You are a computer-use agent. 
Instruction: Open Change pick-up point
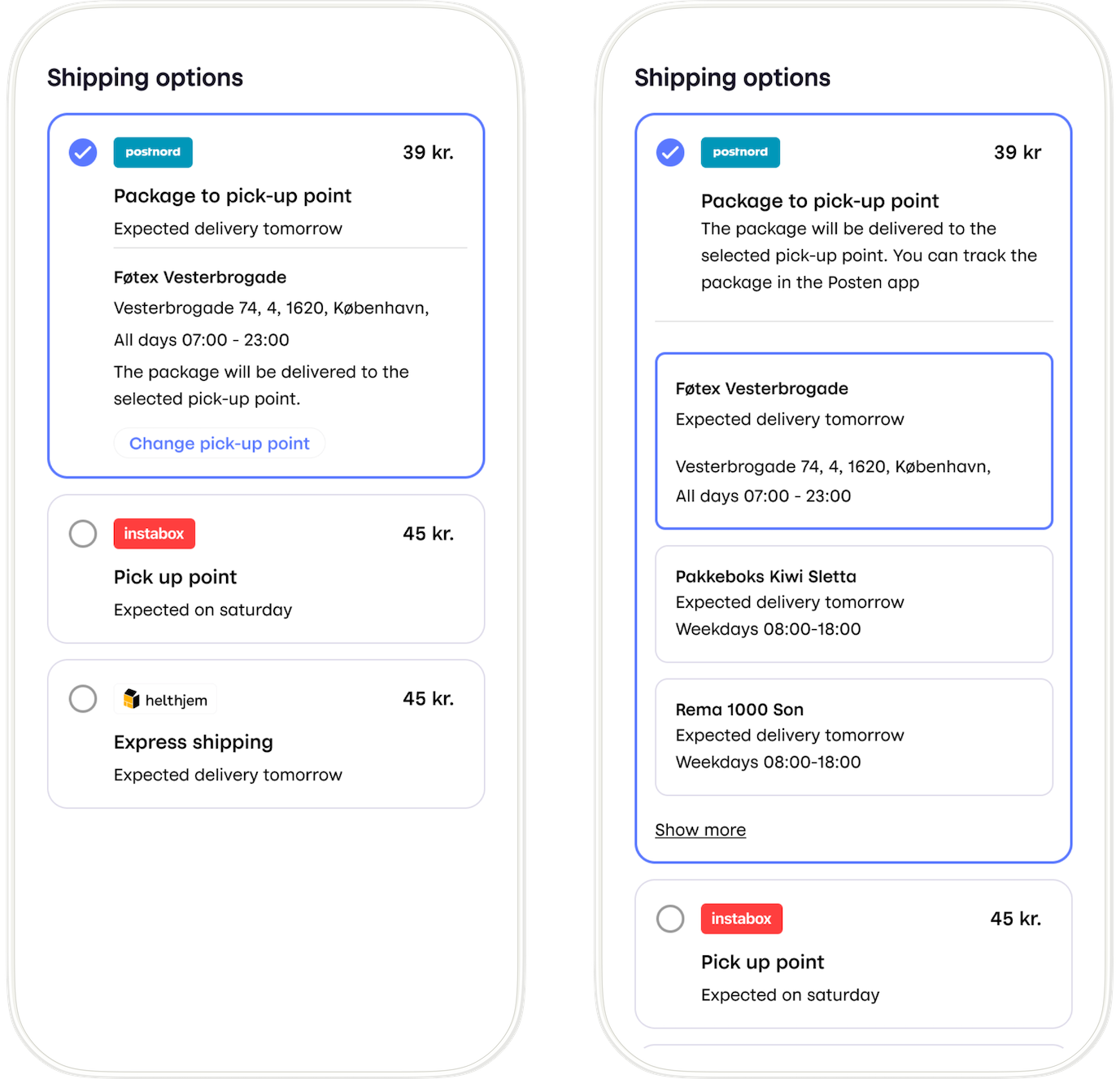(x=219, y=443)
